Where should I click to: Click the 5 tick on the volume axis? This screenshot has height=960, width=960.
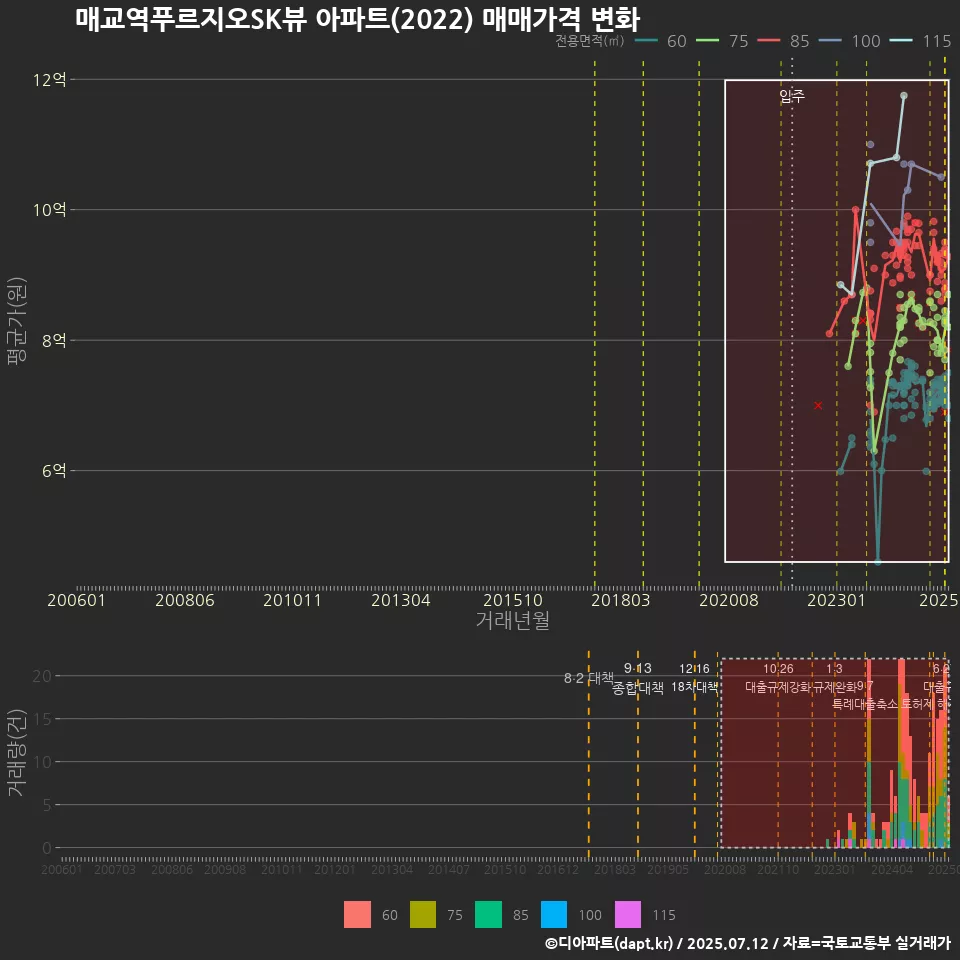[47, 804]
